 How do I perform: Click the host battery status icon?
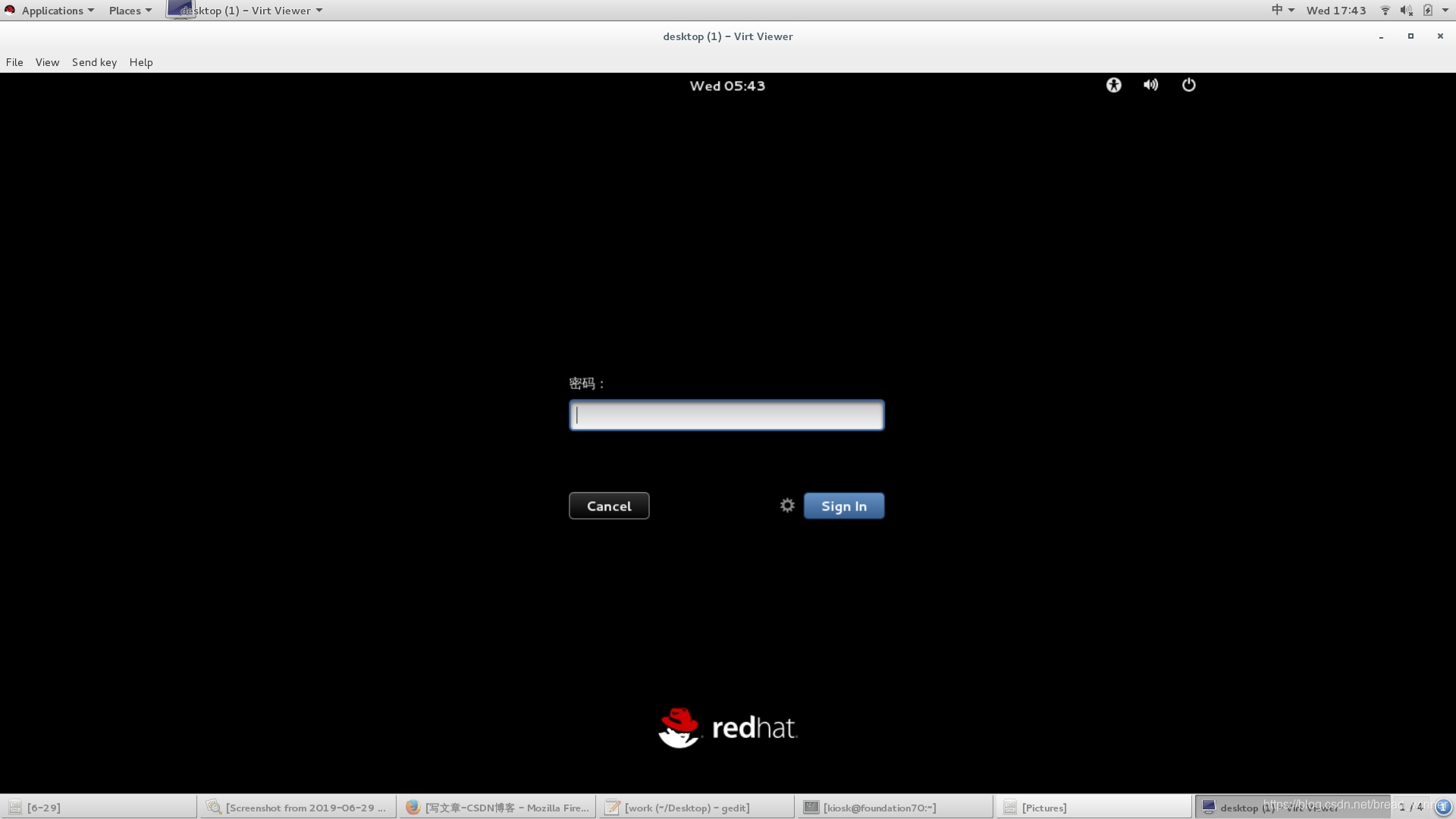coord(1427,11)
